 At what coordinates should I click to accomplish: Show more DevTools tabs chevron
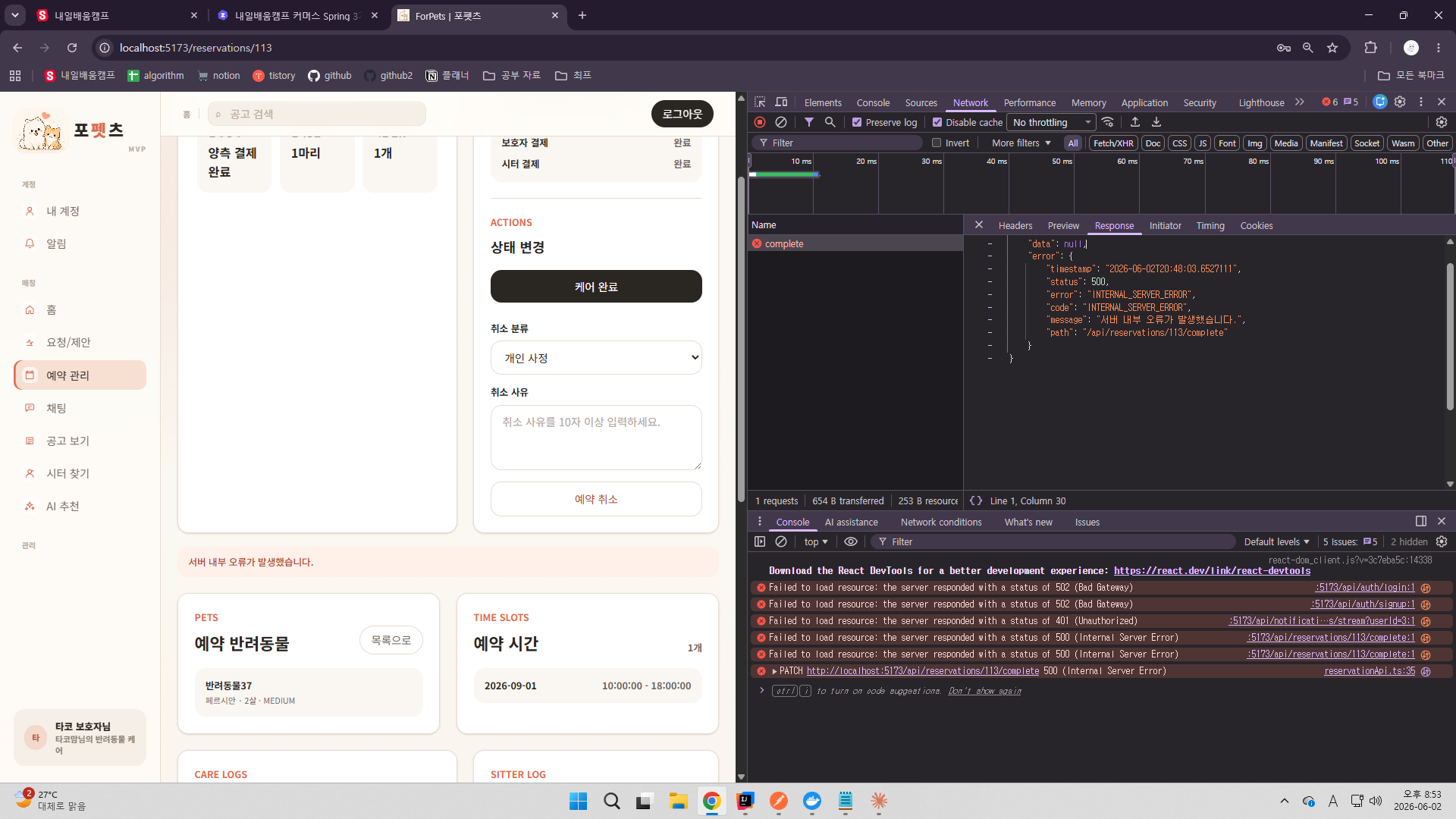[x=1300, y=102]
